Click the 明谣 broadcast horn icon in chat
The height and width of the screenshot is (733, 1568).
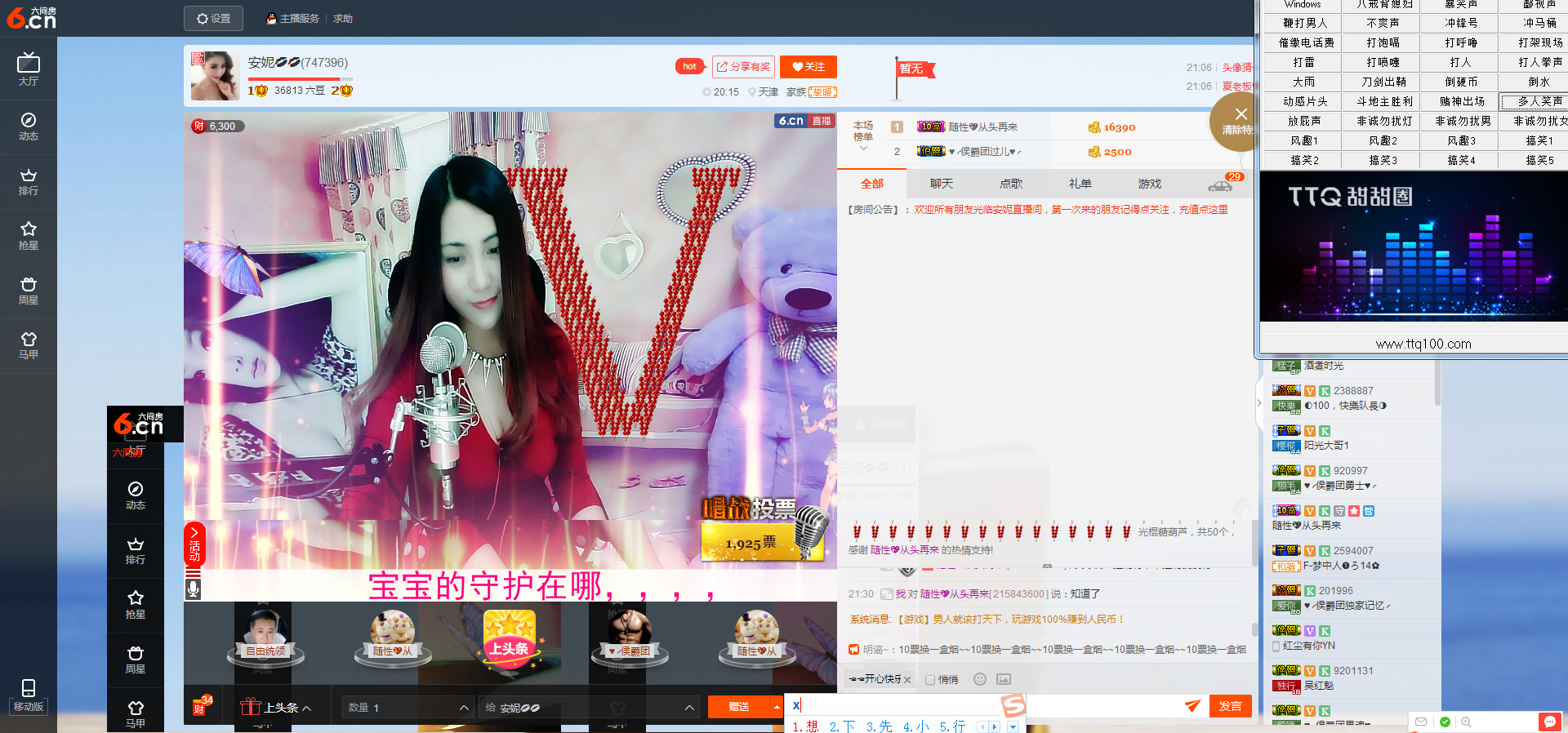[x=854, y=650]
